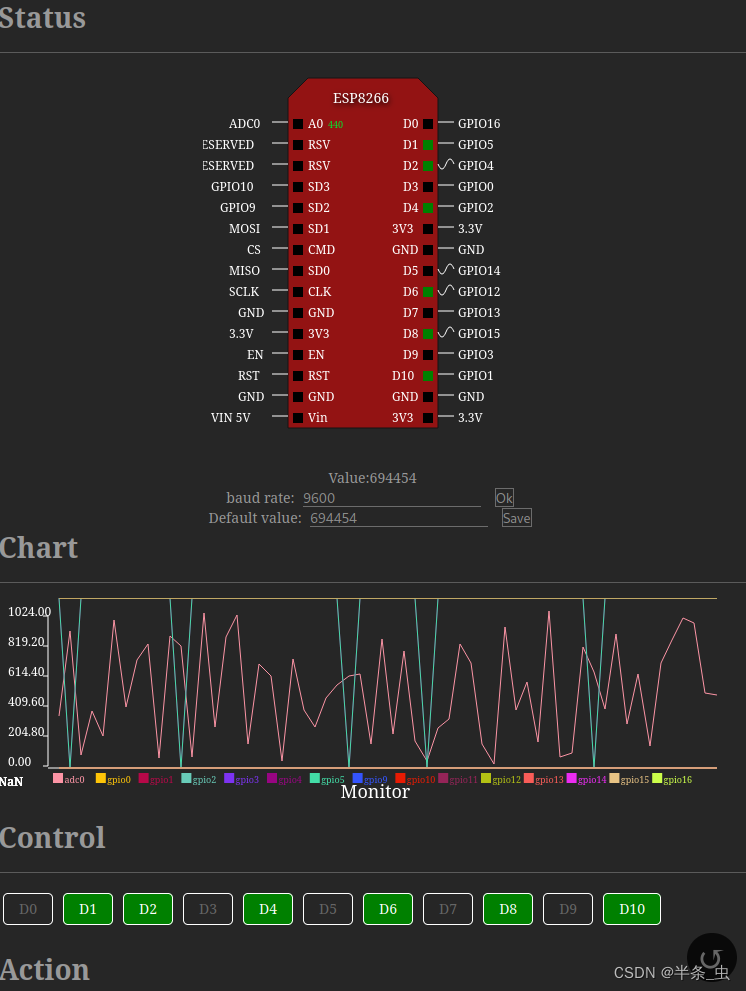Toggle the D8 control button
746x991 pixels.
(x=508, y=909)
